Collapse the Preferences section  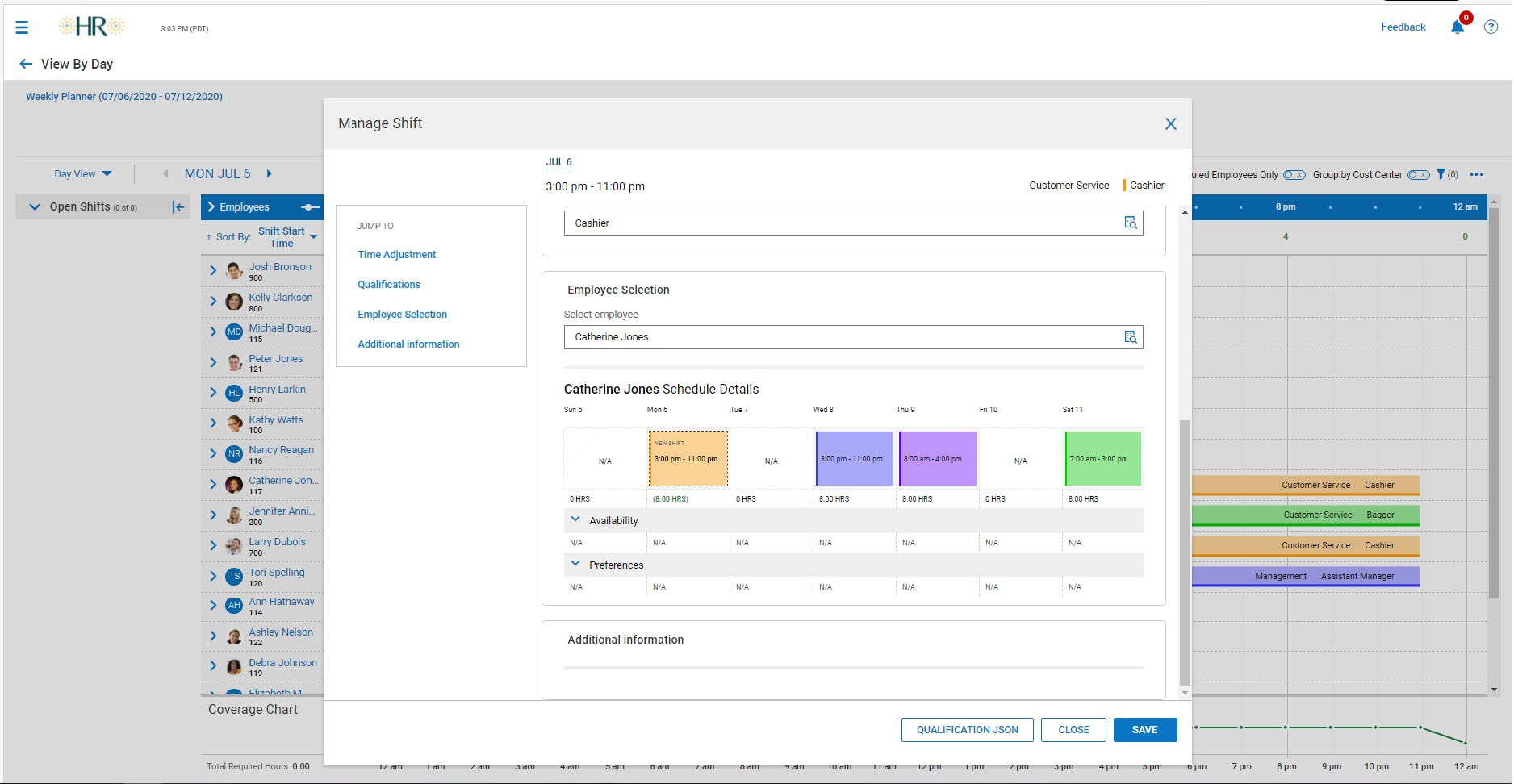[x=575, y=564]
